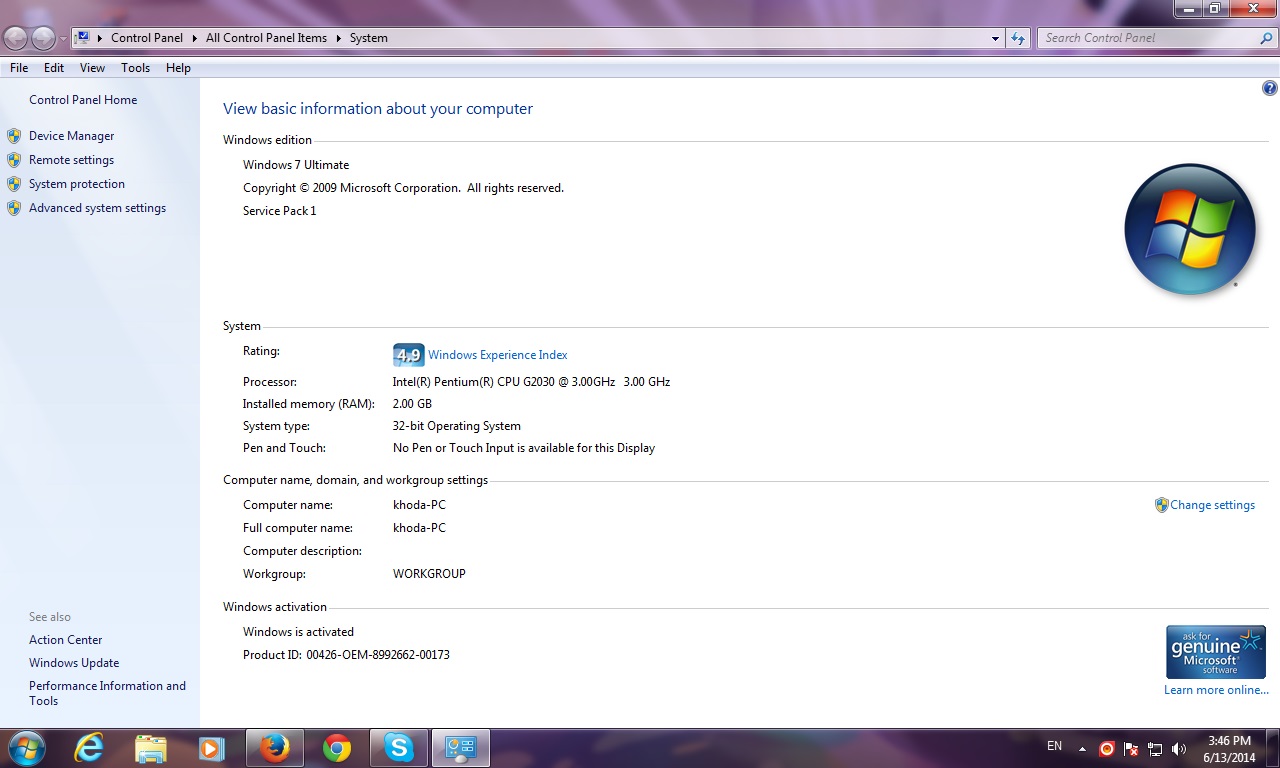Image resolution: width=1280 pixels, height=768 pixels.
Task: Click All Control Panel Items breadcrumb
Action: [266, 38]
